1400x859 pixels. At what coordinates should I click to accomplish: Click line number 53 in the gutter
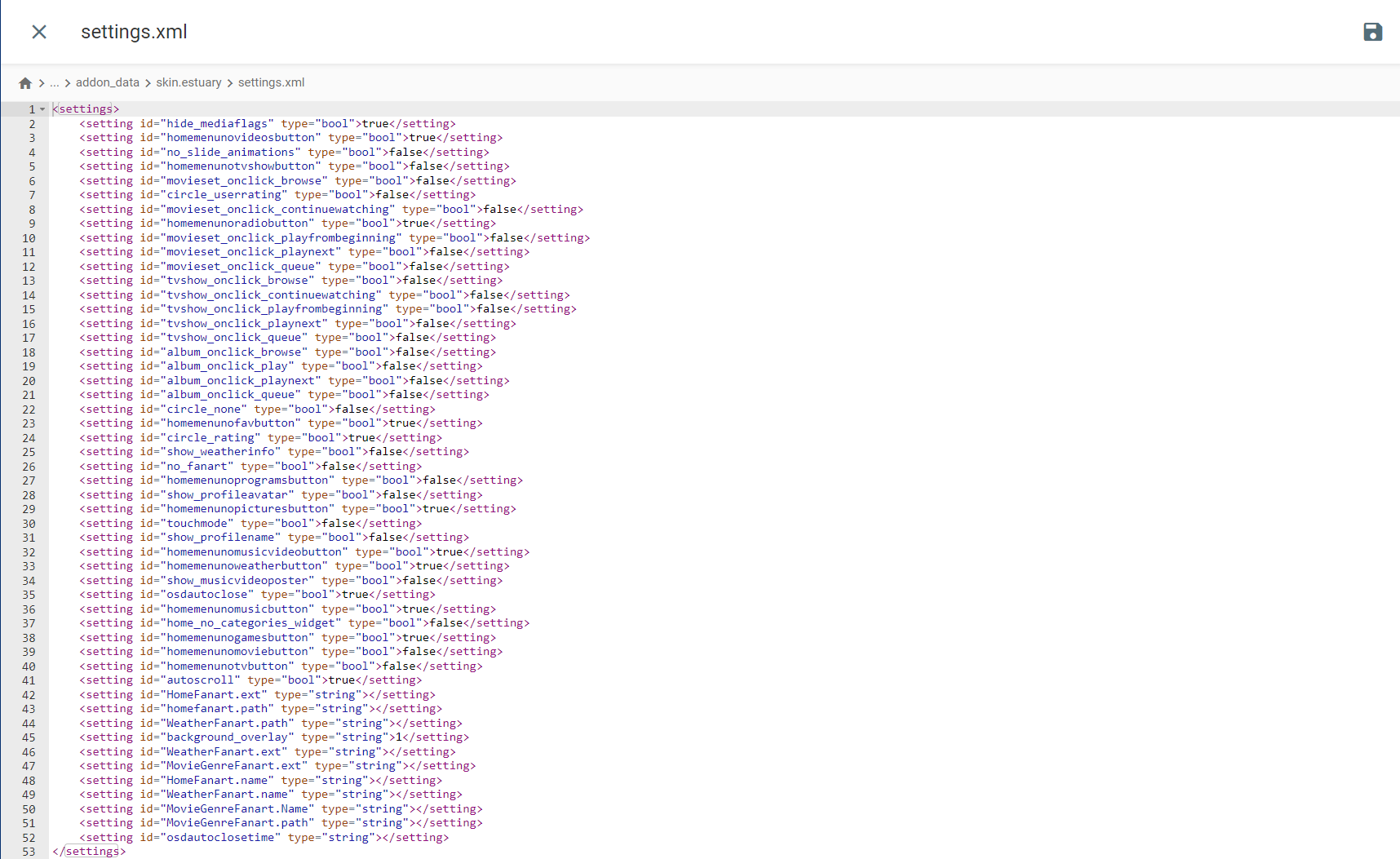tap(29, 852)
